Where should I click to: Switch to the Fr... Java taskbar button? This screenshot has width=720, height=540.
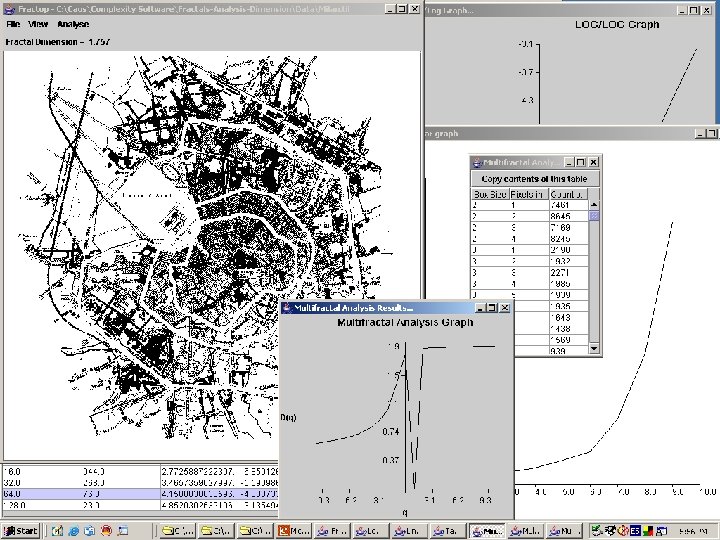[334, 529]
